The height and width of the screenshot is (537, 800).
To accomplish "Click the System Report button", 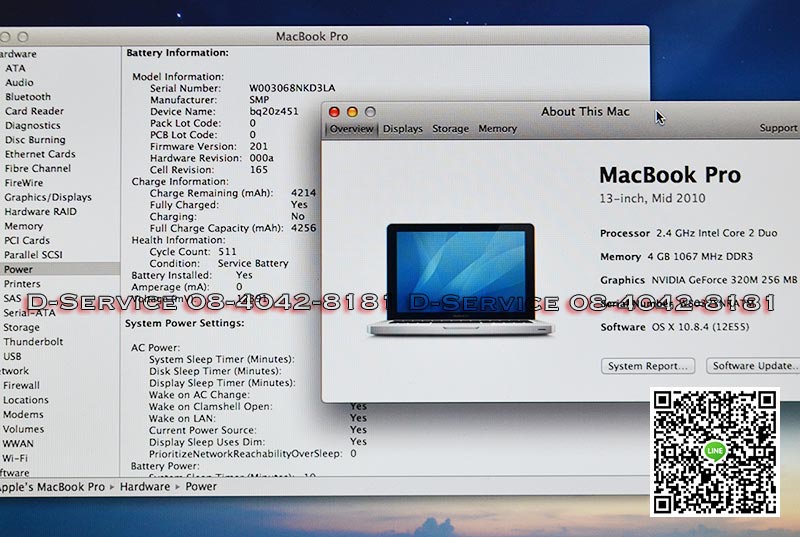I will [x=648, y=366].
